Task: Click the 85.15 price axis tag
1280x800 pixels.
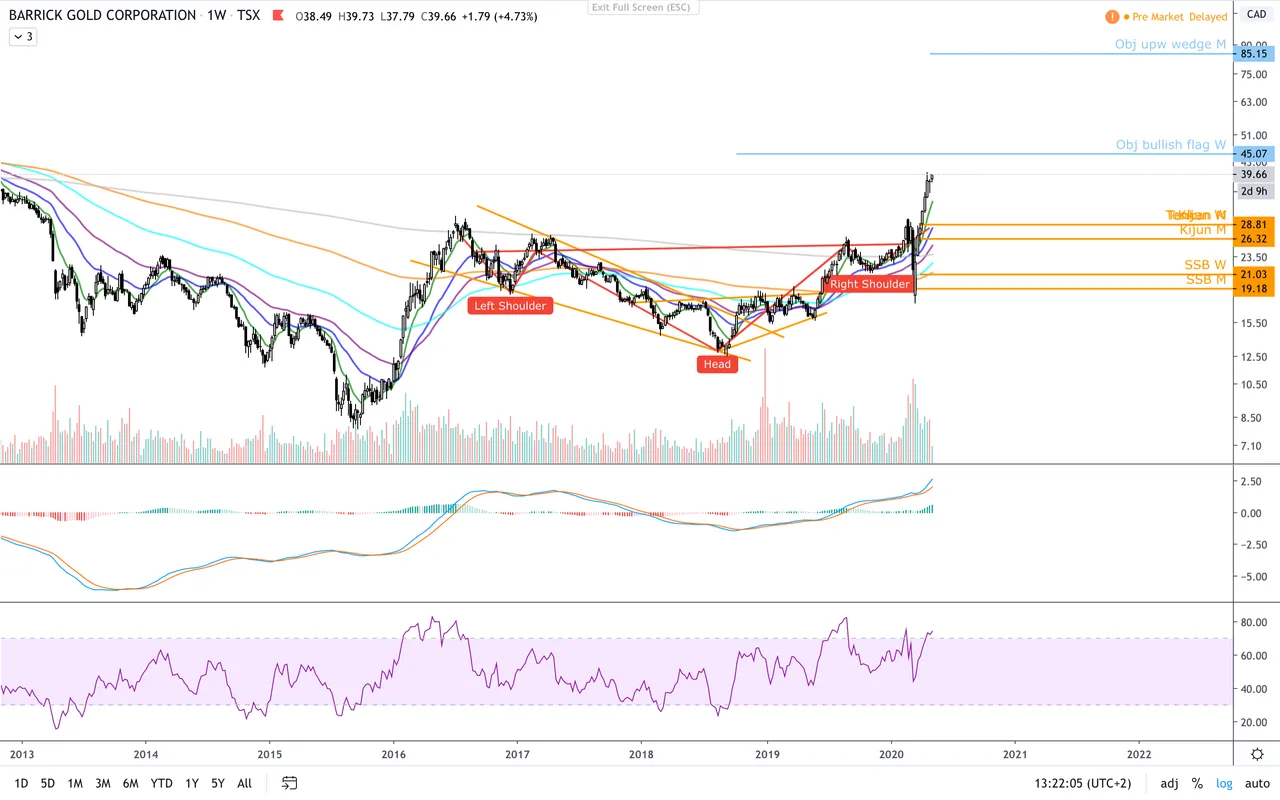Action: pyautogui.click(x=1254, y=54)
